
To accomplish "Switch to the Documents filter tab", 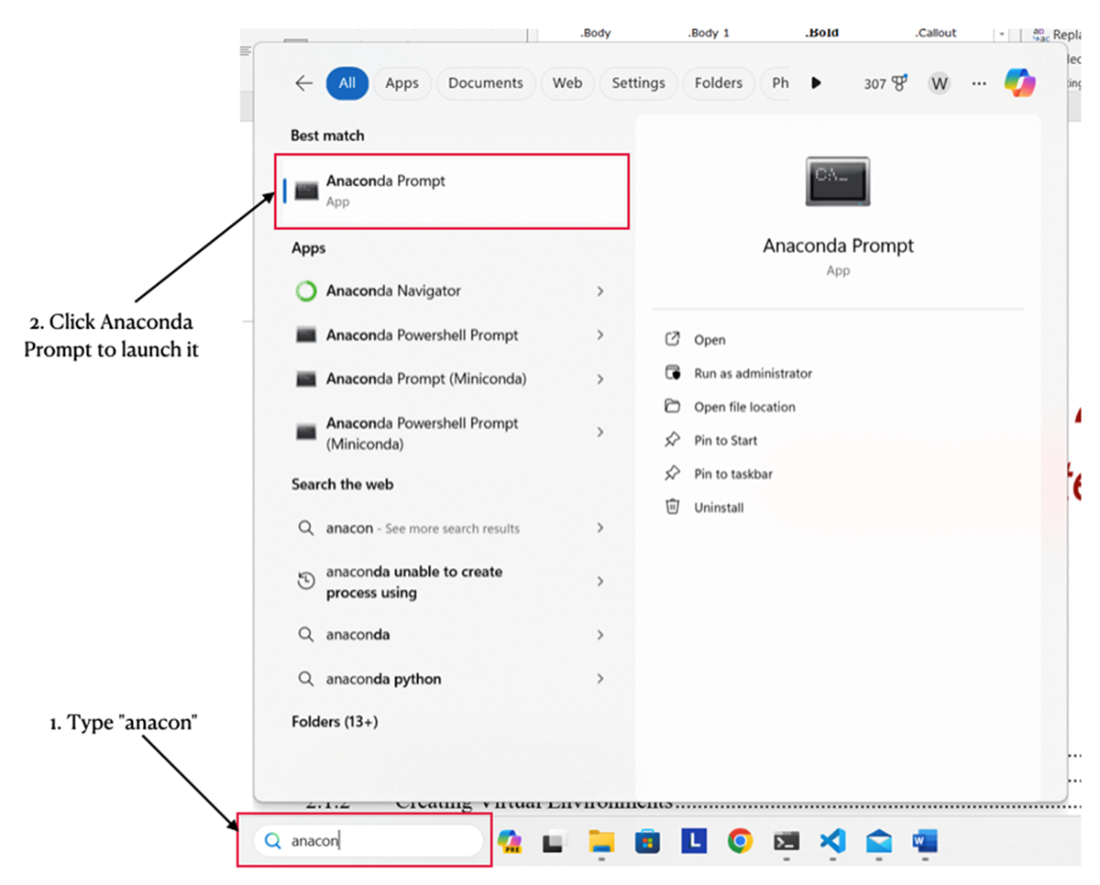I will tap(485, 84).
